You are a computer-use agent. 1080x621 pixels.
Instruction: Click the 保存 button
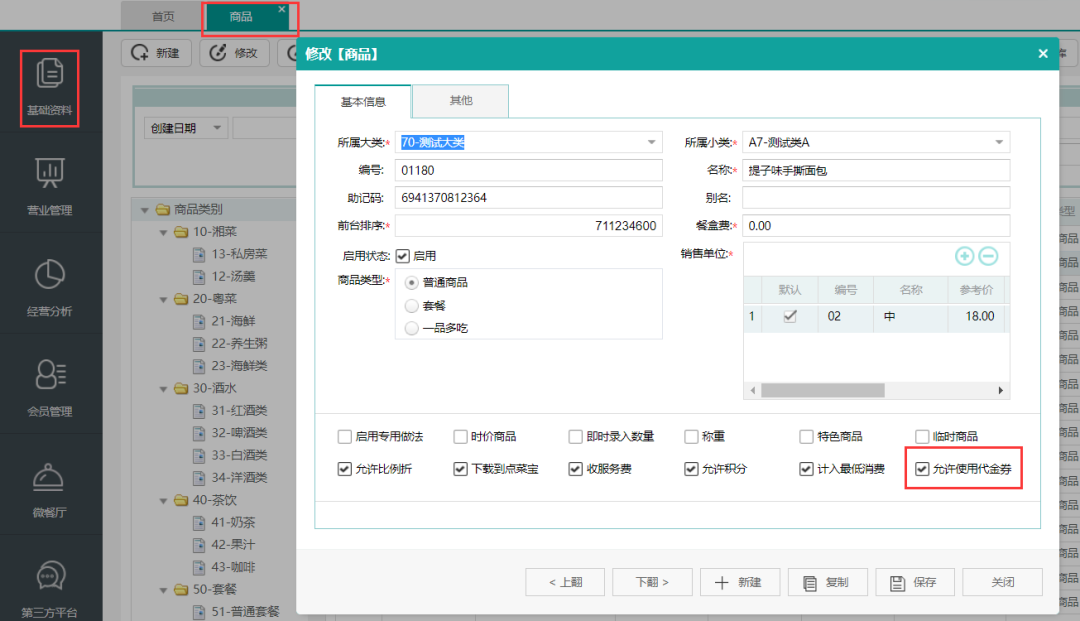[914, 582]
